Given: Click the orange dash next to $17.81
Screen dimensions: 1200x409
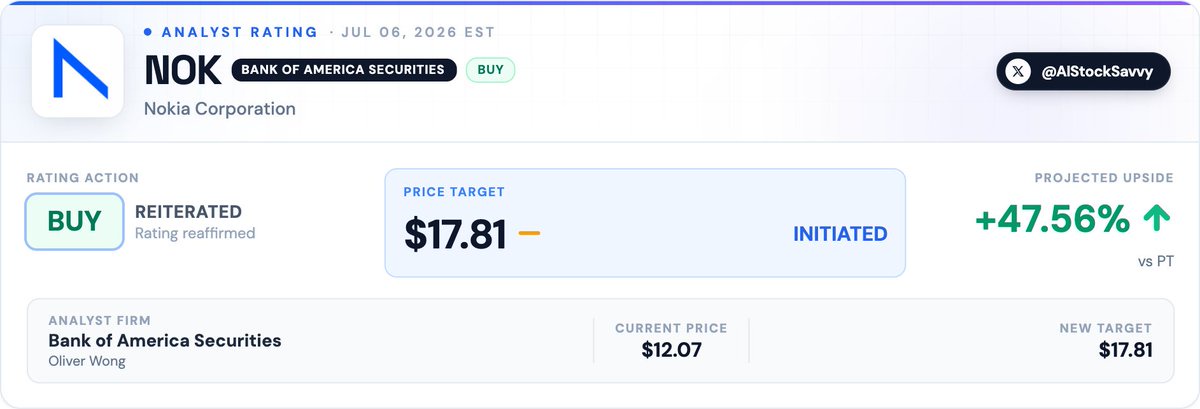Looking at the screenshot, I should coord(529,233).
